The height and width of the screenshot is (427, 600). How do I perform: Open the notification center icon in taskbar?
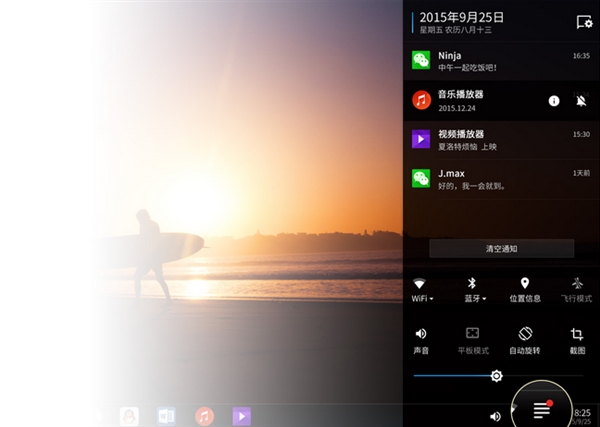(542, 409)
